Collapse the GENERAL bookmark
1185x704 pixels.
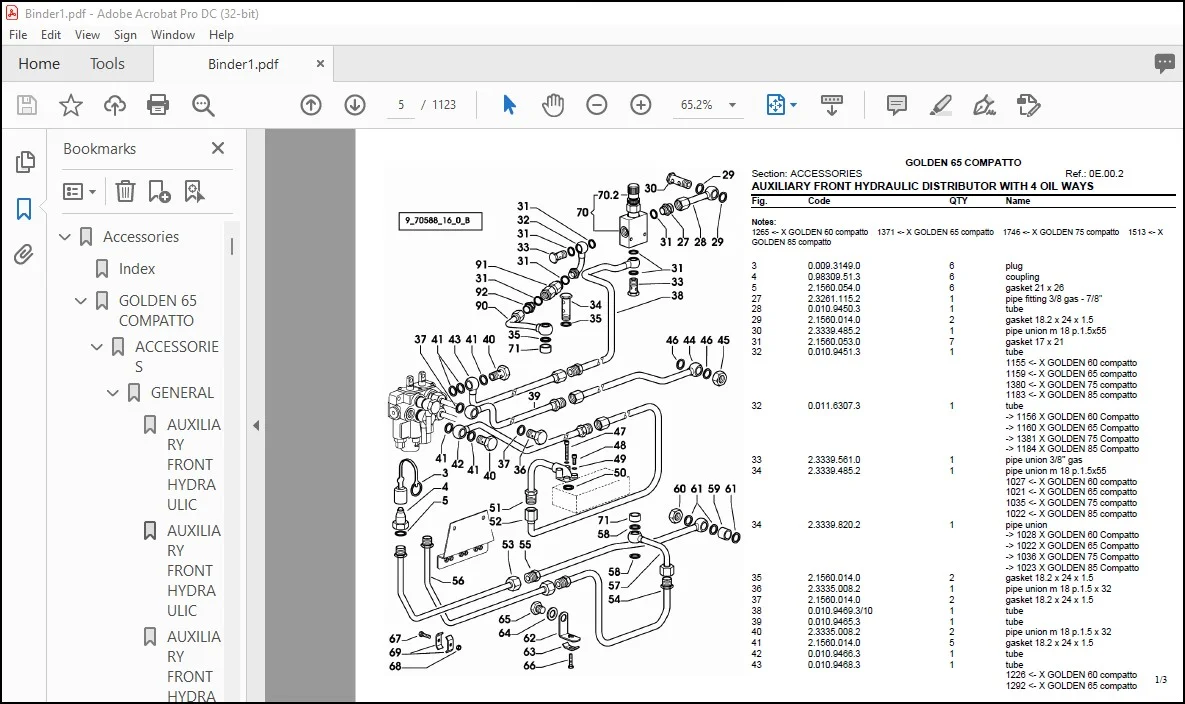[x=113, y=393]
